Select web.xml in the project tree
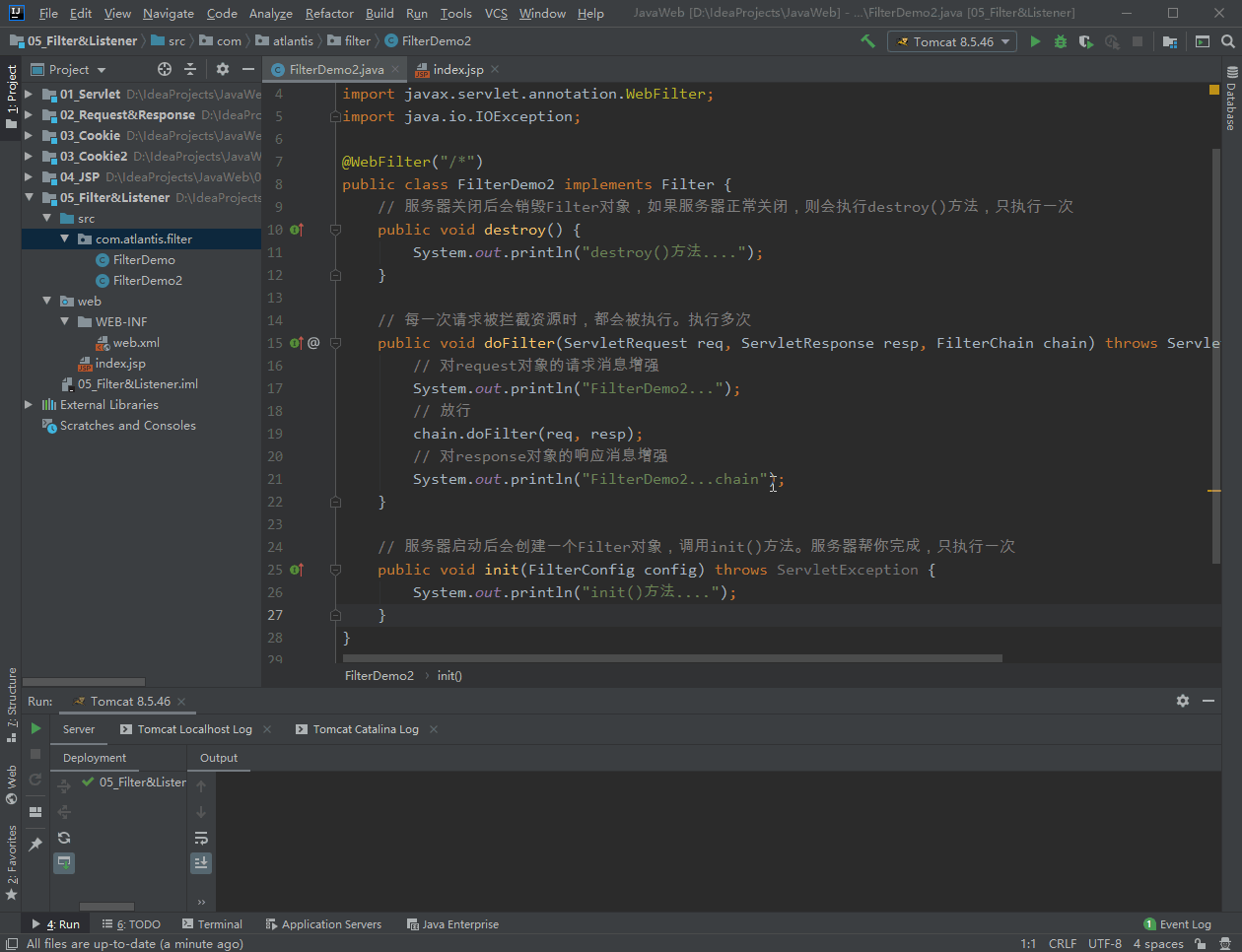This screenshot has height=952, width=1242. pyautogui.click(x=135, y=343)
